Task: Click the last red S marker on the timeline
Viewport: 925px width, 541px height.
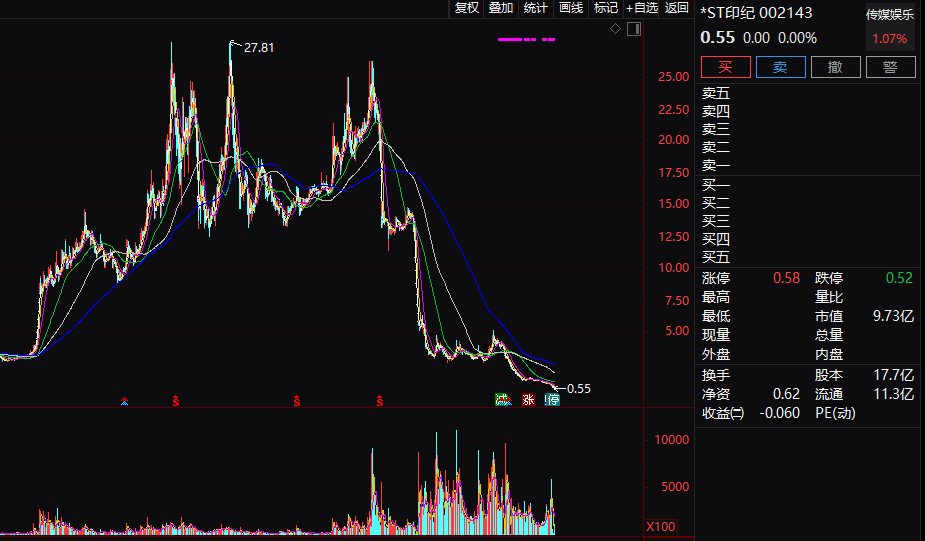Action: tap(380, 402)
